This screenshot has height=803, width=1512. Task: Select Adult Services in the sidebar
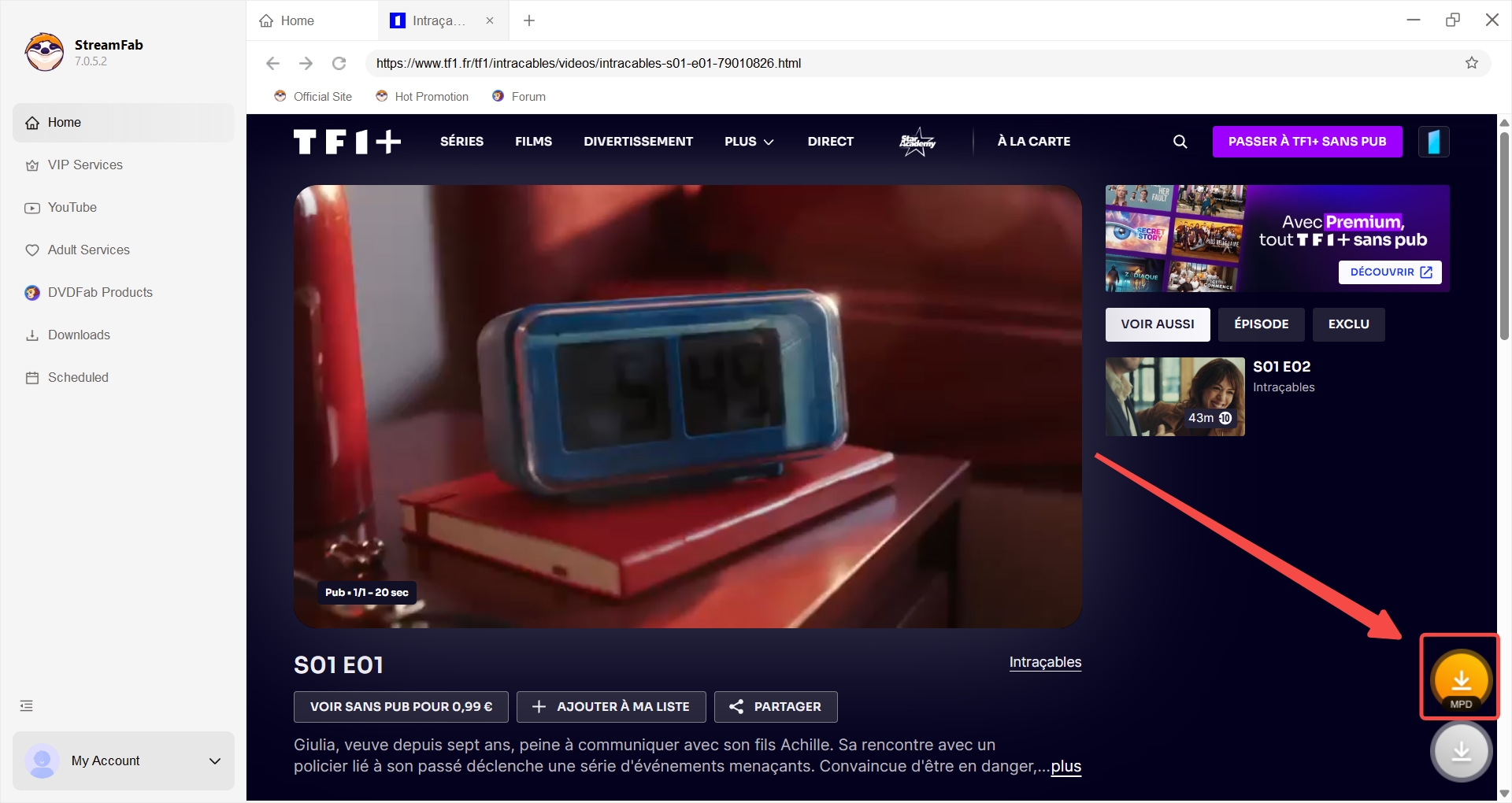[x=124, y=250]
